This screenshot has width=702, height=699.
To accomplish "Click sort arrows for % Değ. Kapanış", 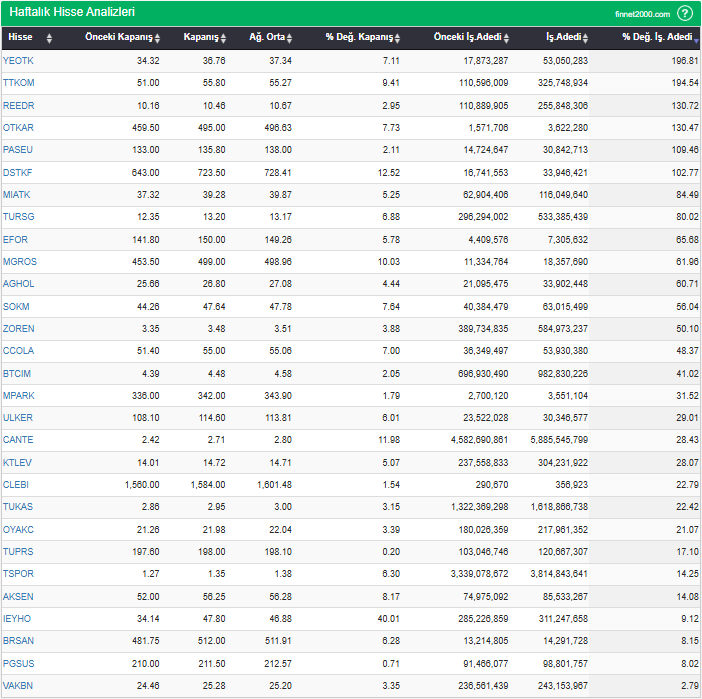I will 397,38.
